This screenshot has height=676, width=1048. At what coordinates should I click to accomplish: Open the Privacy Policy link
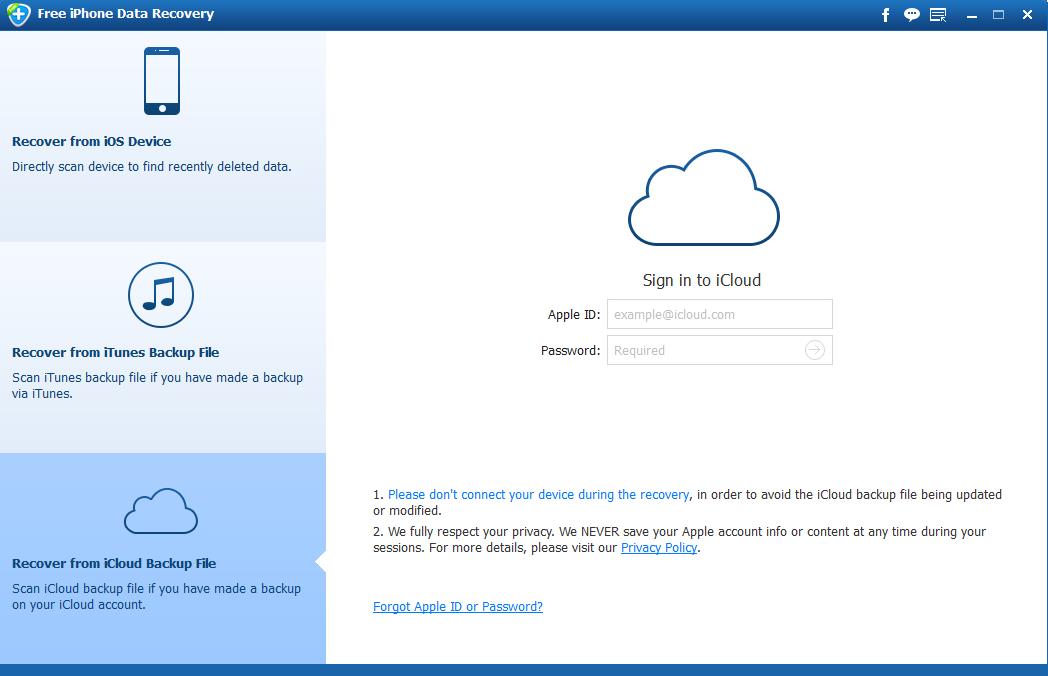[659, 548]
